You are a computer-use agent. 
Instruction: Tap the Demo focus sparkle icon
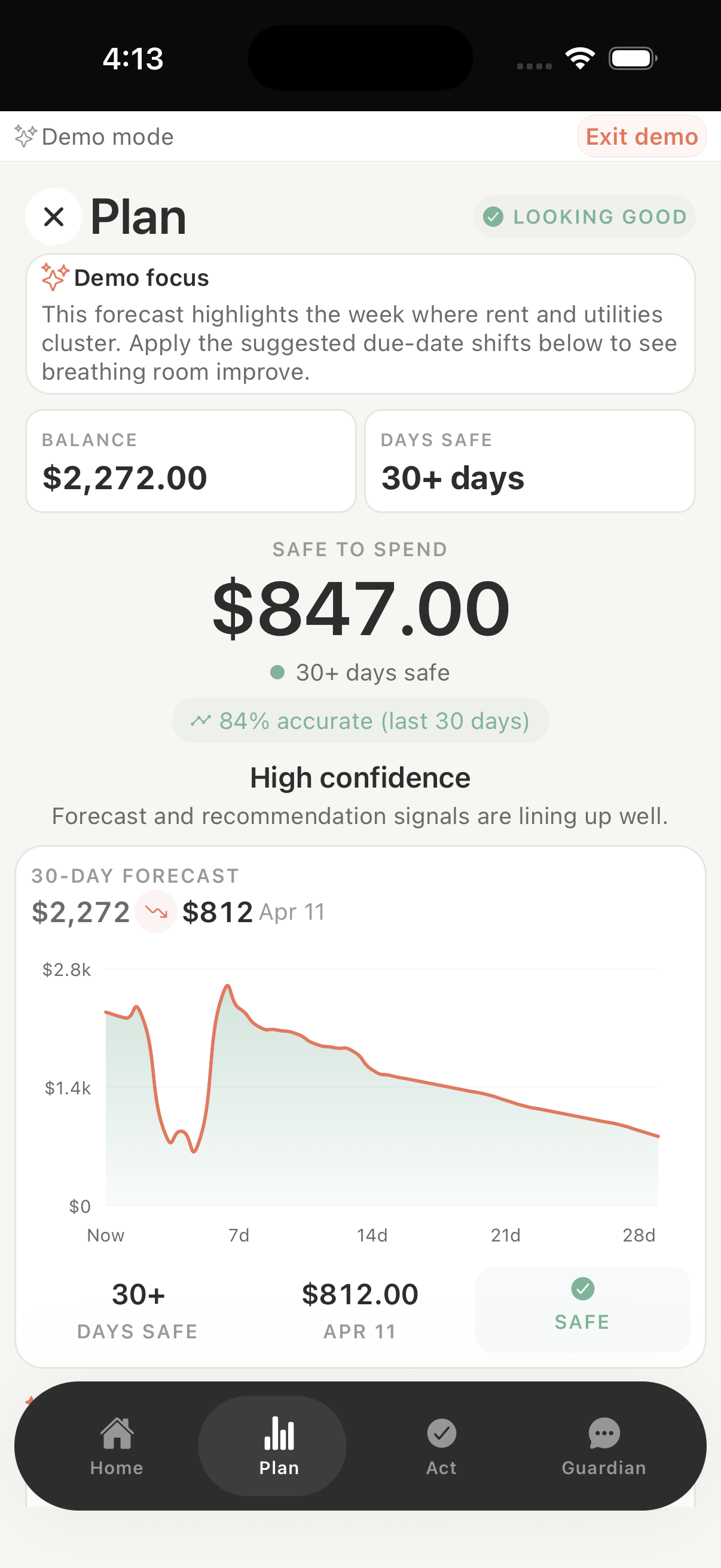pos(55,277)
